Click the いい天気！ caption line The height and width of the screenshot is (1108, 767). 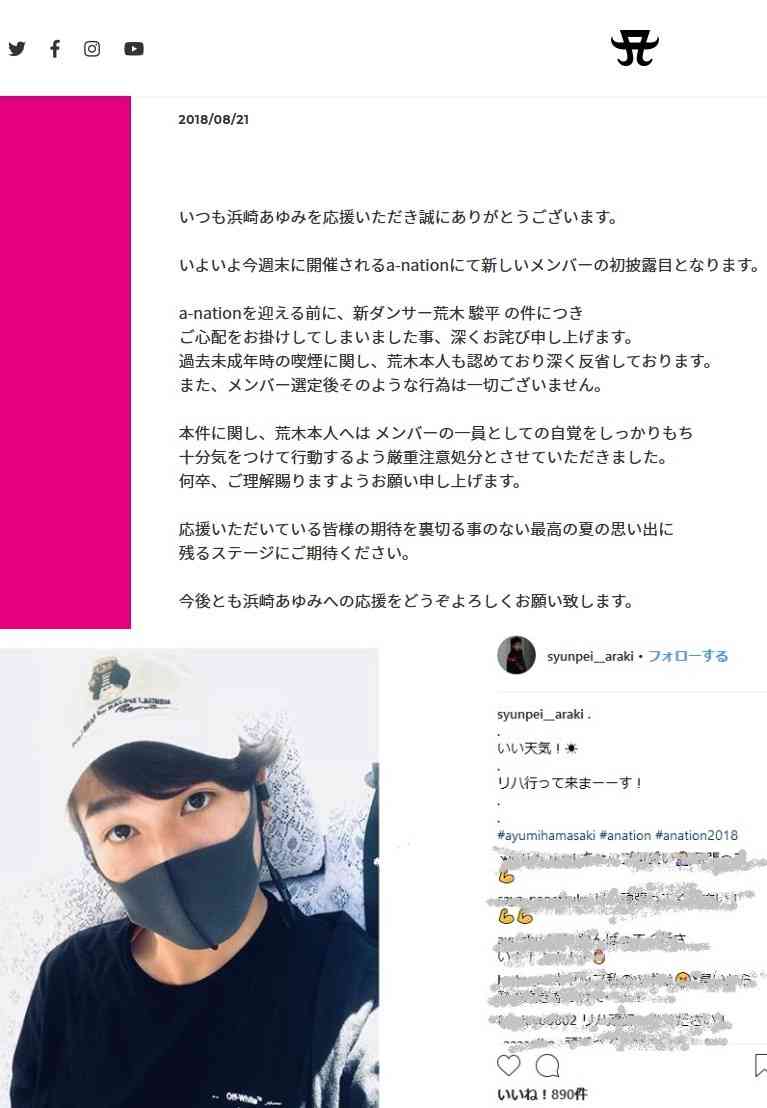[x=538, y=748]
